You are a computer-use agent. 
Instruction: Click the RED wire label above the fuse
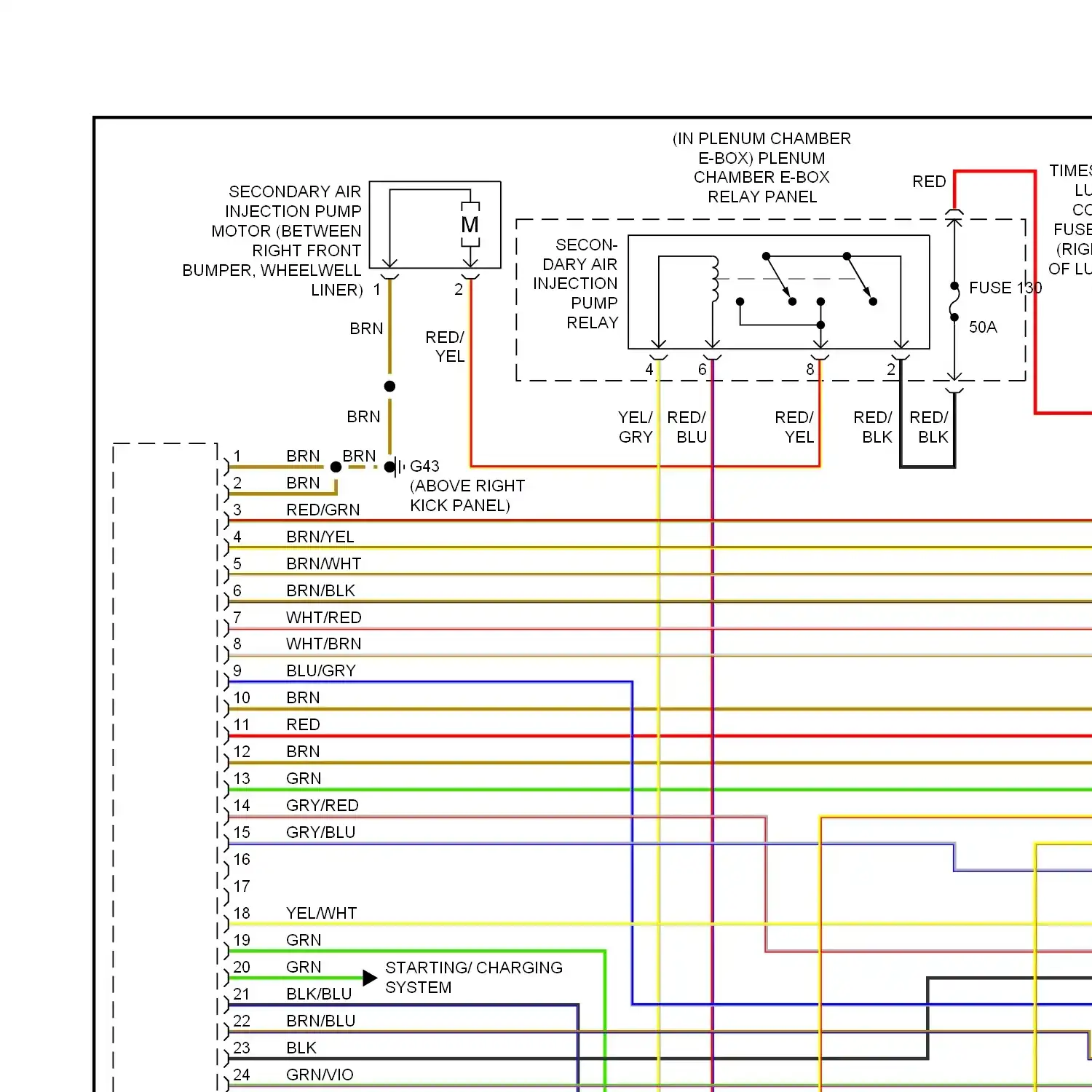(929, 181)
